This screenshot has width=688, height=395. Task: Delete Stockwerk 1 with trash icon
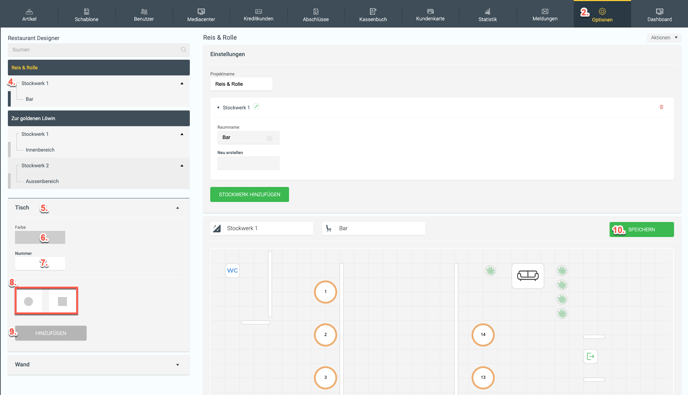(661, 107)
